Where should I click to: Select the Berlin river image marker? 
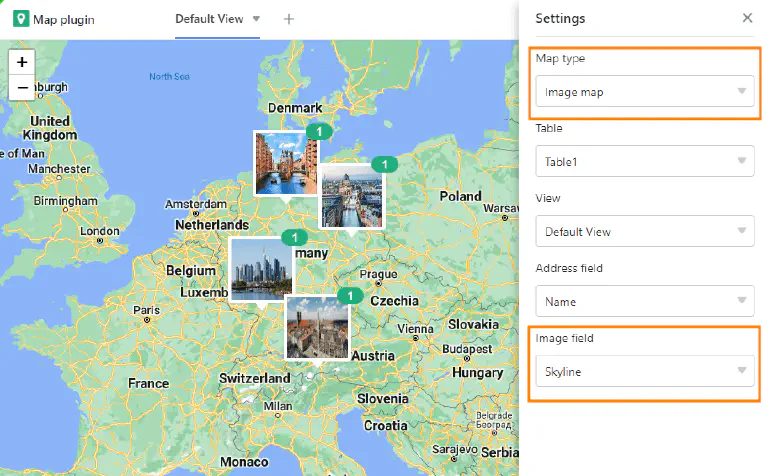tap(352, 196)
